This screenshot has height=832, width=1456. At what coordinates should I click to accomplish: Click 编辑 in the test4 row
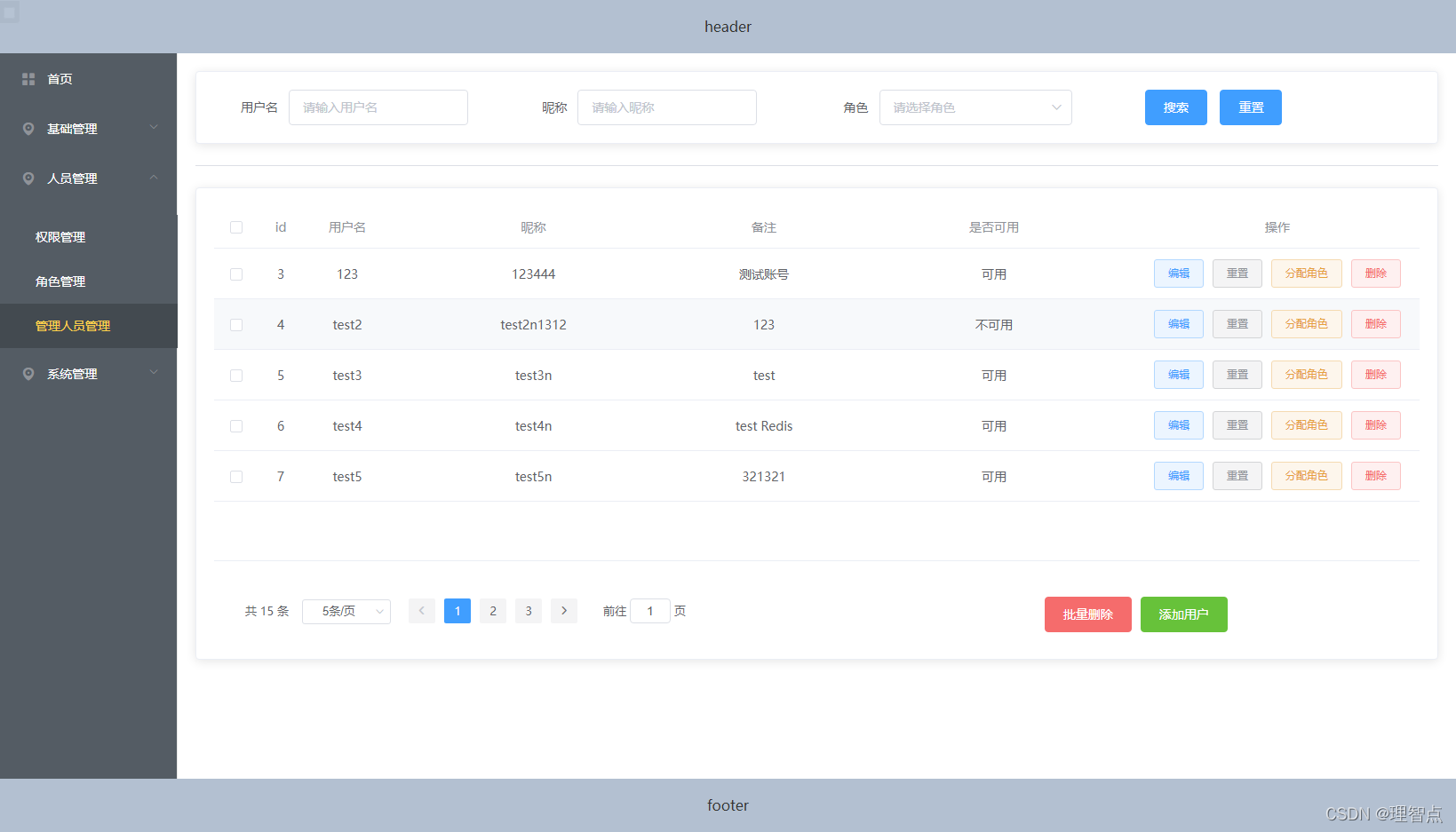point(1179,425)
